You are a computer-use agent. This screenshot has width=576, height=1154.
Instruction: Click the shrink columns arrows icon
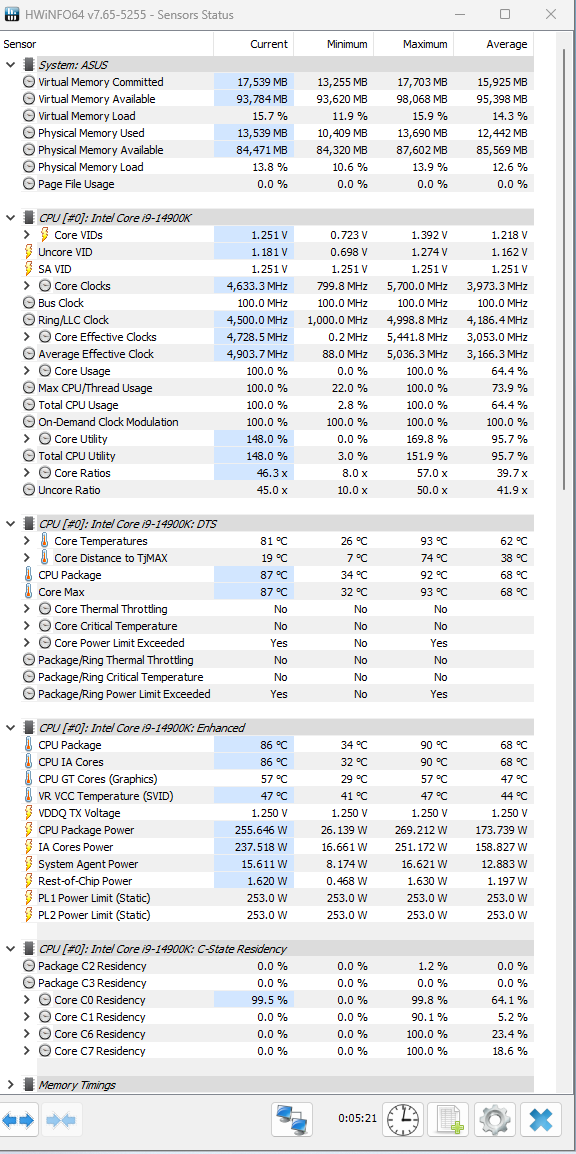61,1121
